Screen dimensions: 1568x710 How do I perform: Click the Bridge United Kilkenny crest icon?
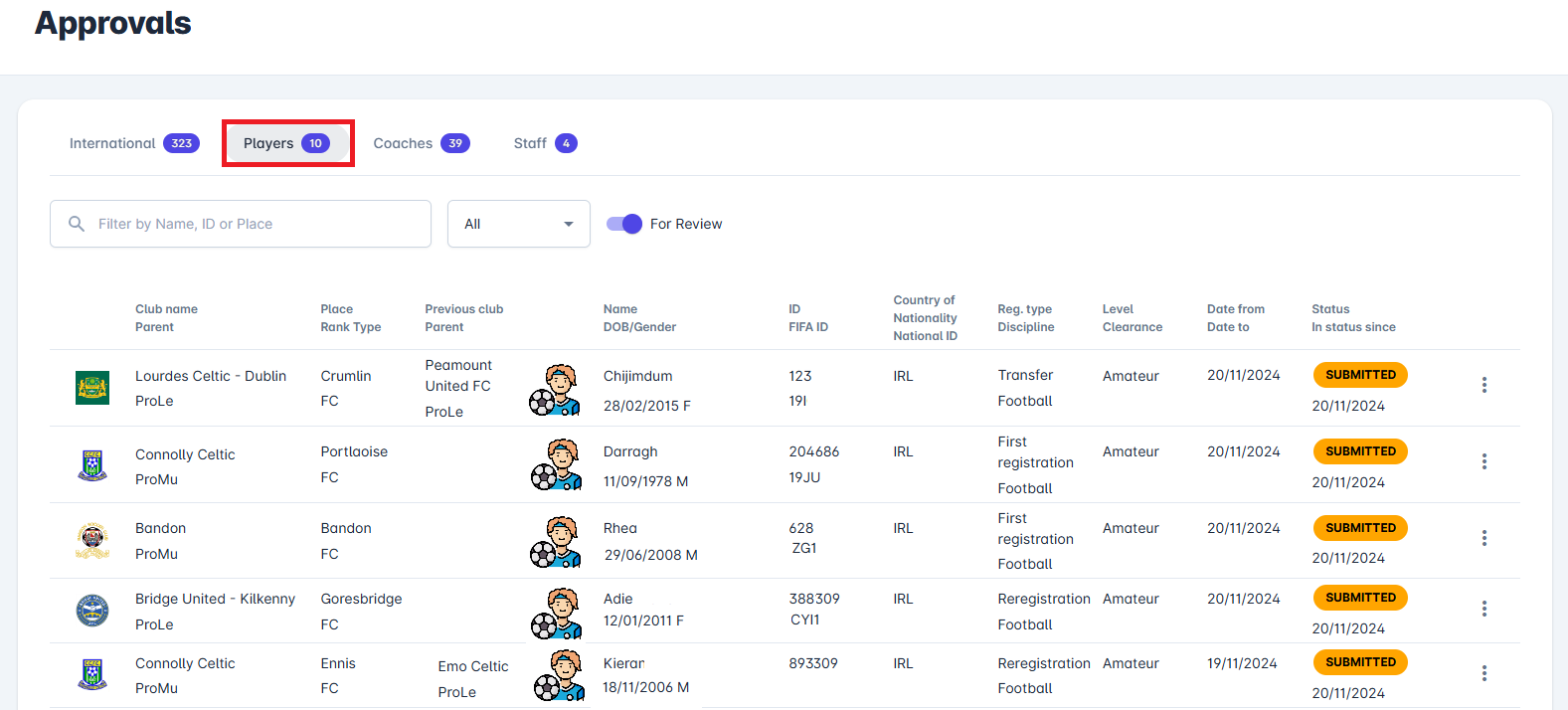click(x=92, y=611)
